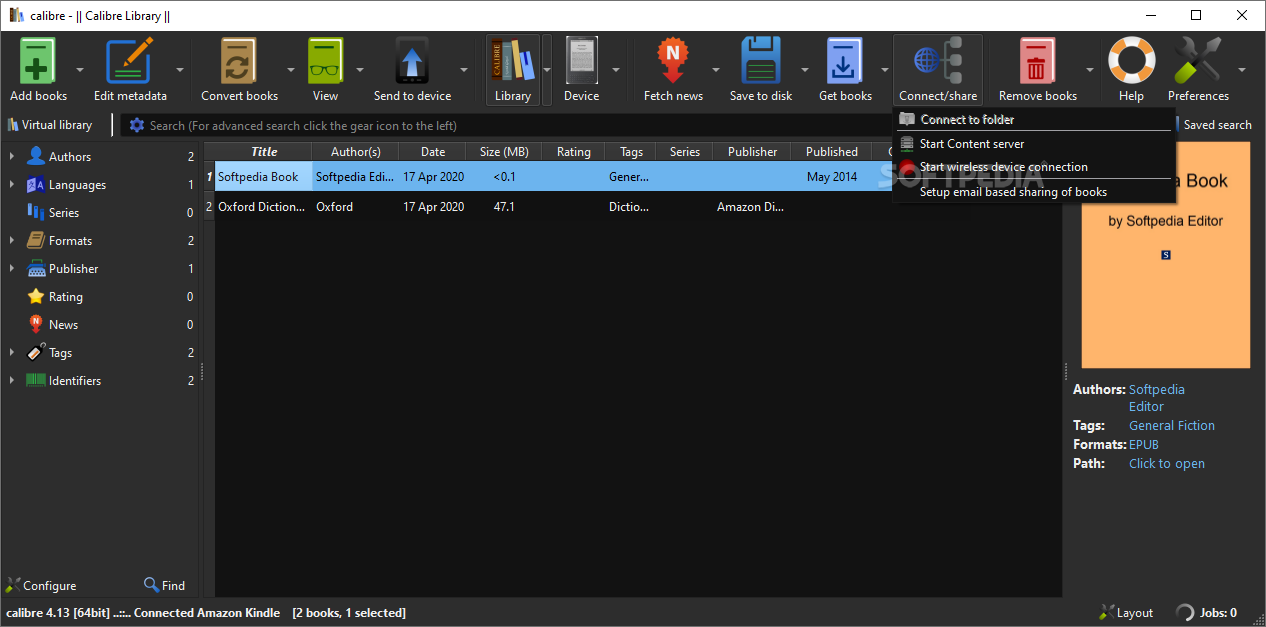
Task: Open Get books store icon
Action: (x=845, y=62)
